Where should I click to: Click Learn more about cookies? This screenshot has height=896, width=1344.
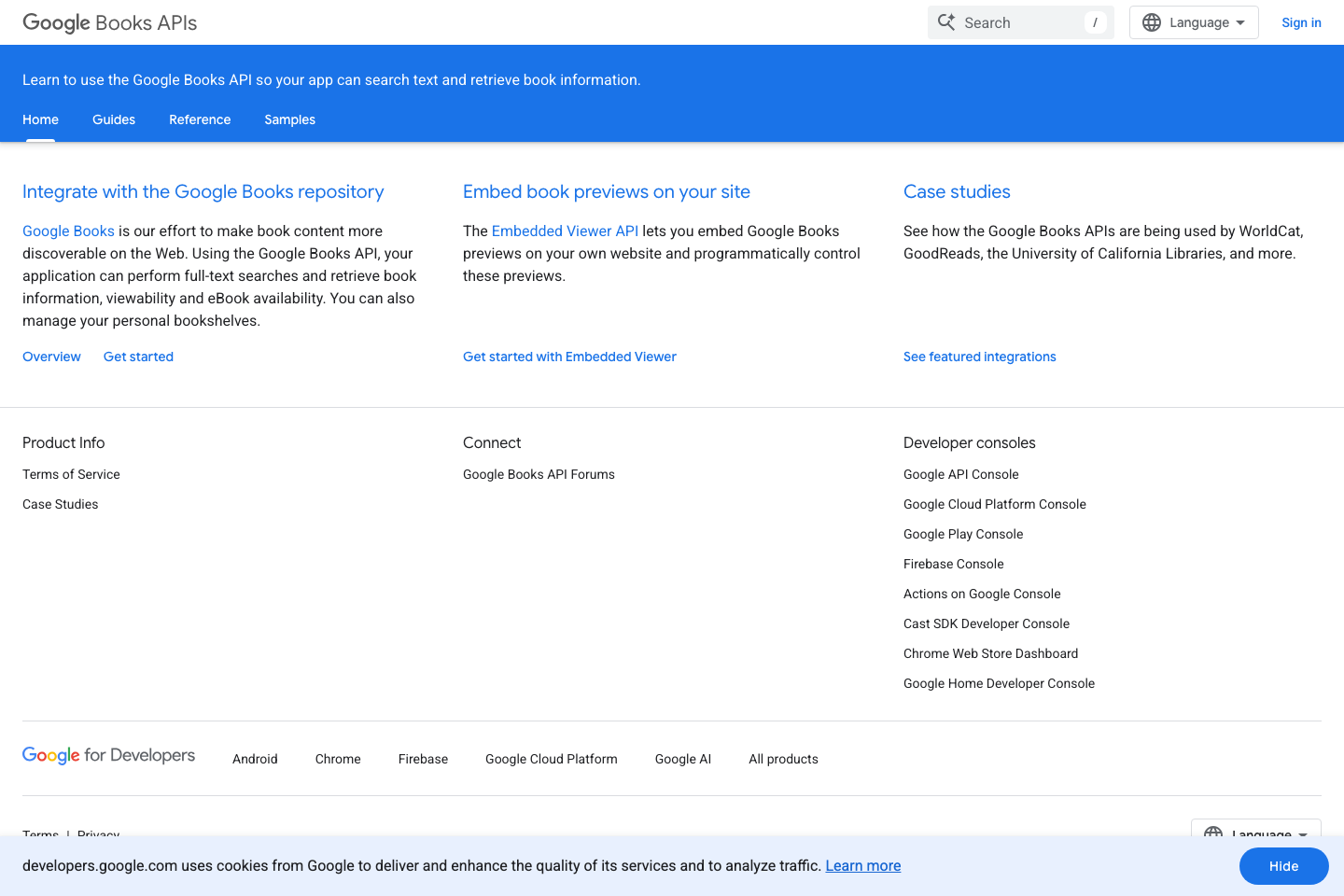[x=862, y=866]
